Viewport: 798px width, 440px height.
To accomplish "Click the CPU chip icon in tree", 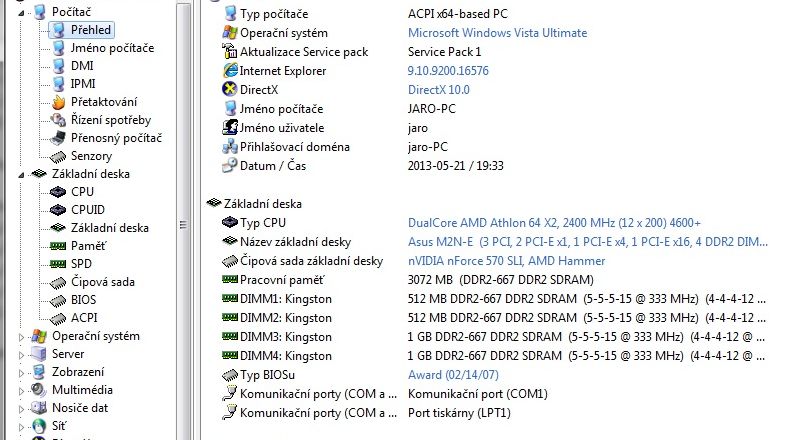I will click(58, 192).
